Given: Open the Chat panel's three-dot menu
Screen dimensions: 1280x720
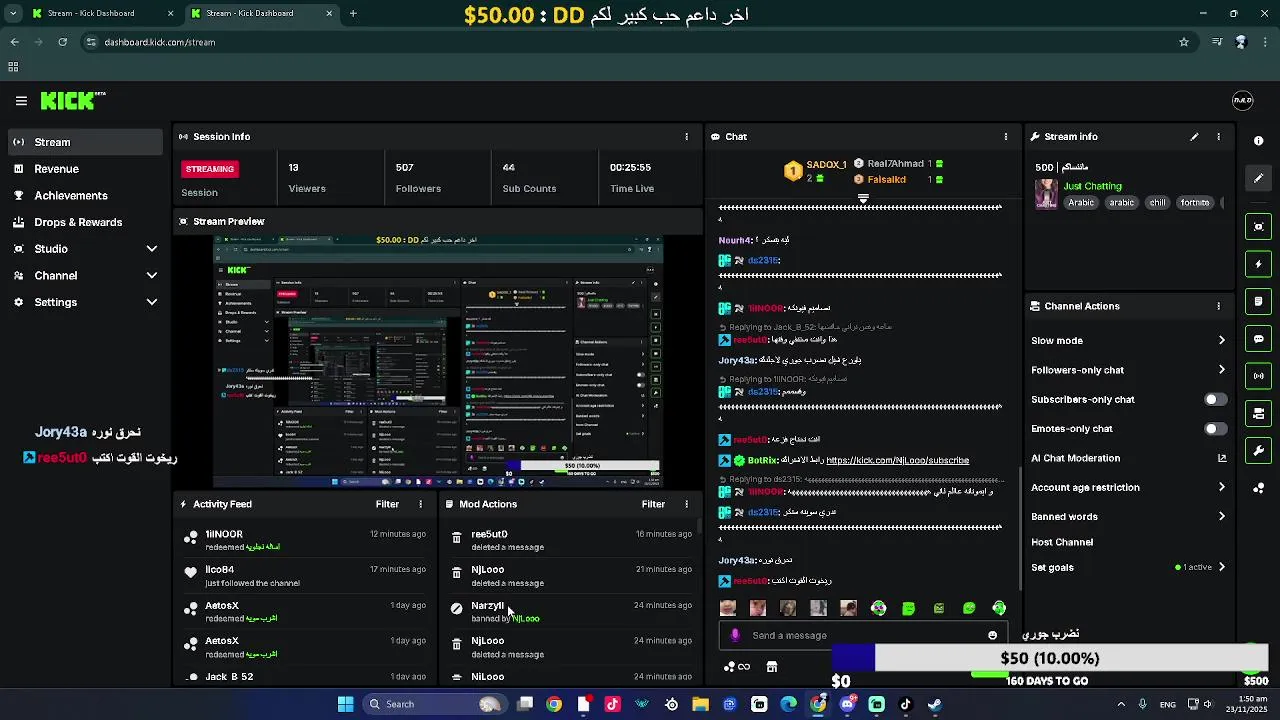Looking at the screenshot, I should click(x=1006, y=137).
